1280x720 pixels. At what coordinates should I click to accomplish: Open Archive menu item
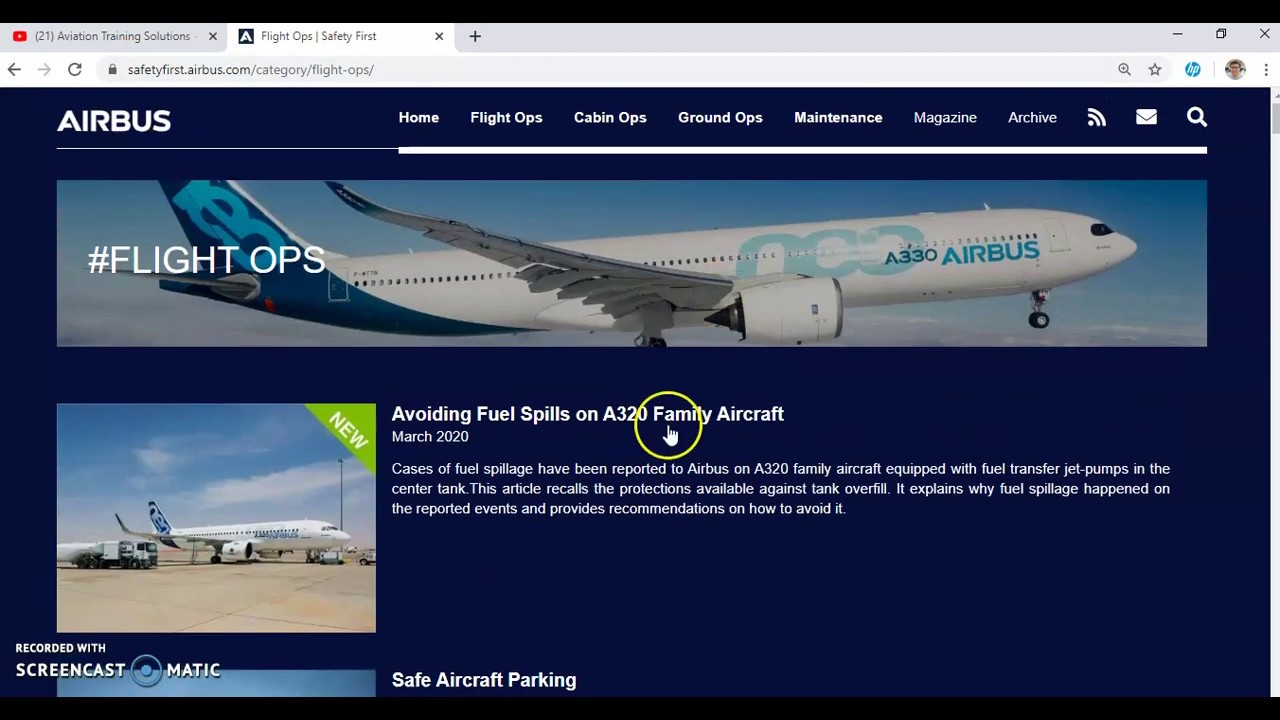tap(1032, 117)
